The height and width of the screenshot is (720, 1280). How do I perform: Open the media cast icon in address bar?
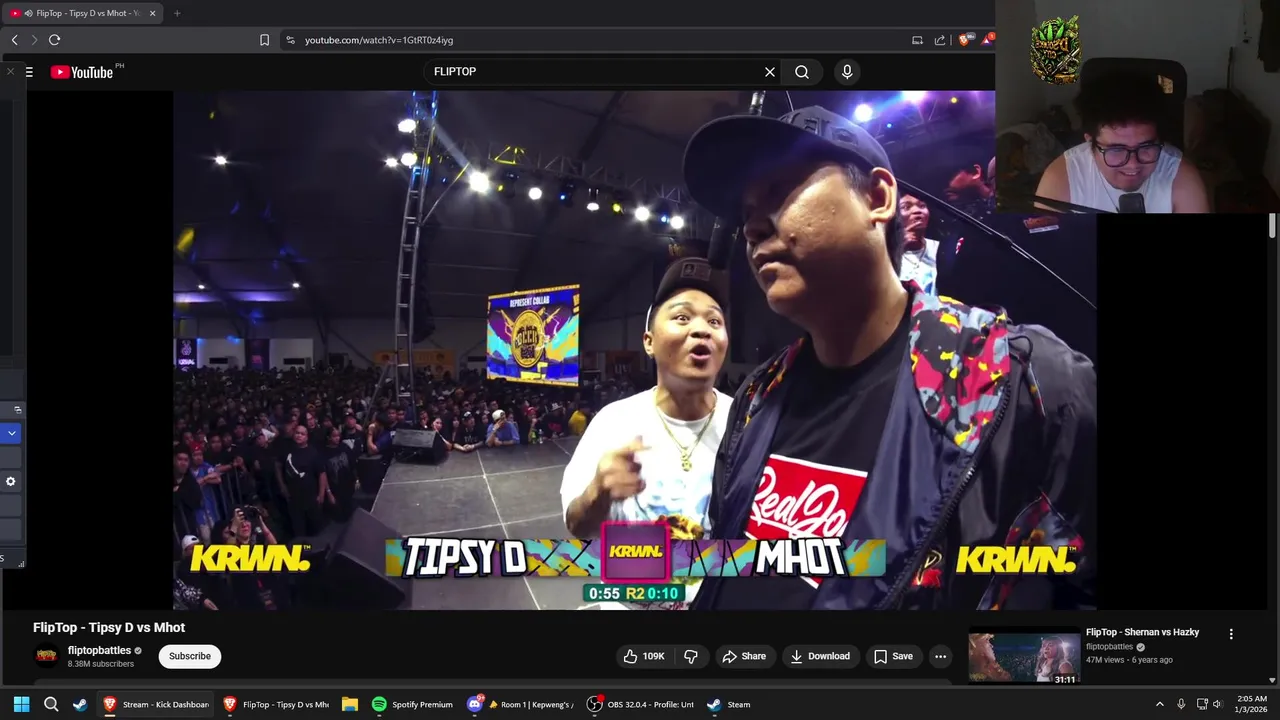click(x=917, y=40)
